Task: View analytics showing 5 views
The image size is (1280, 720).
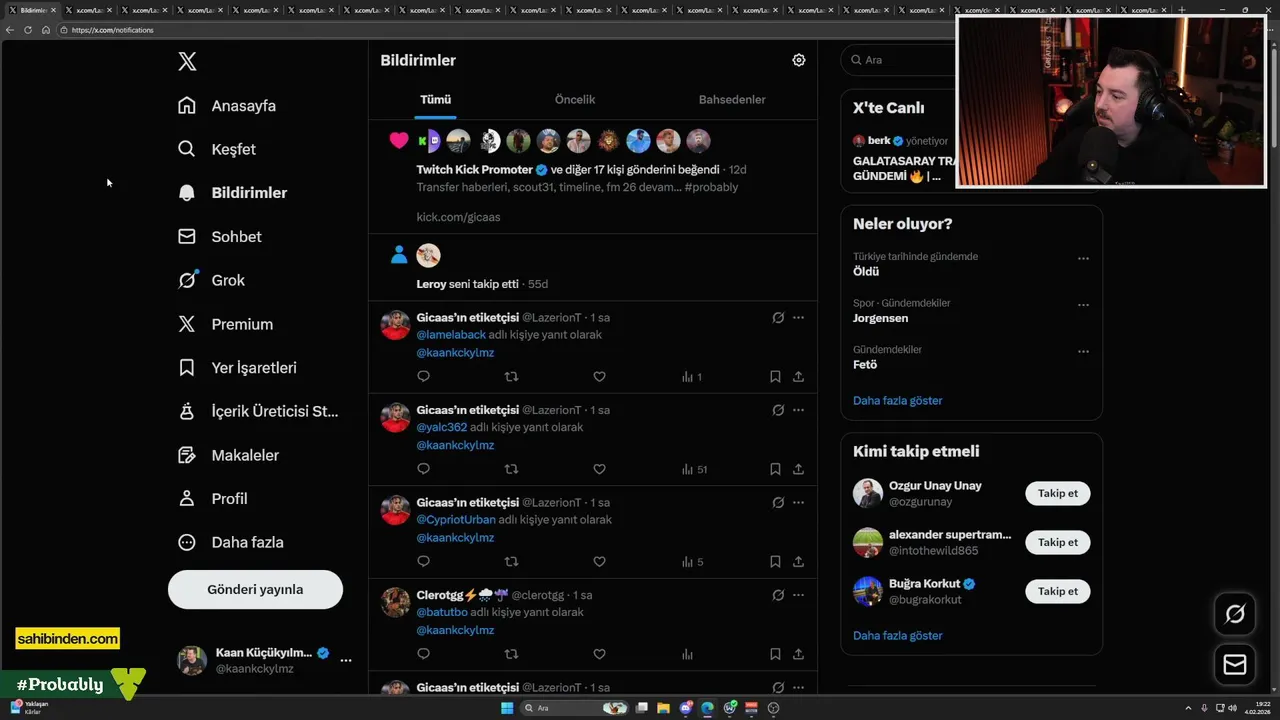Action: pos(692,562)
